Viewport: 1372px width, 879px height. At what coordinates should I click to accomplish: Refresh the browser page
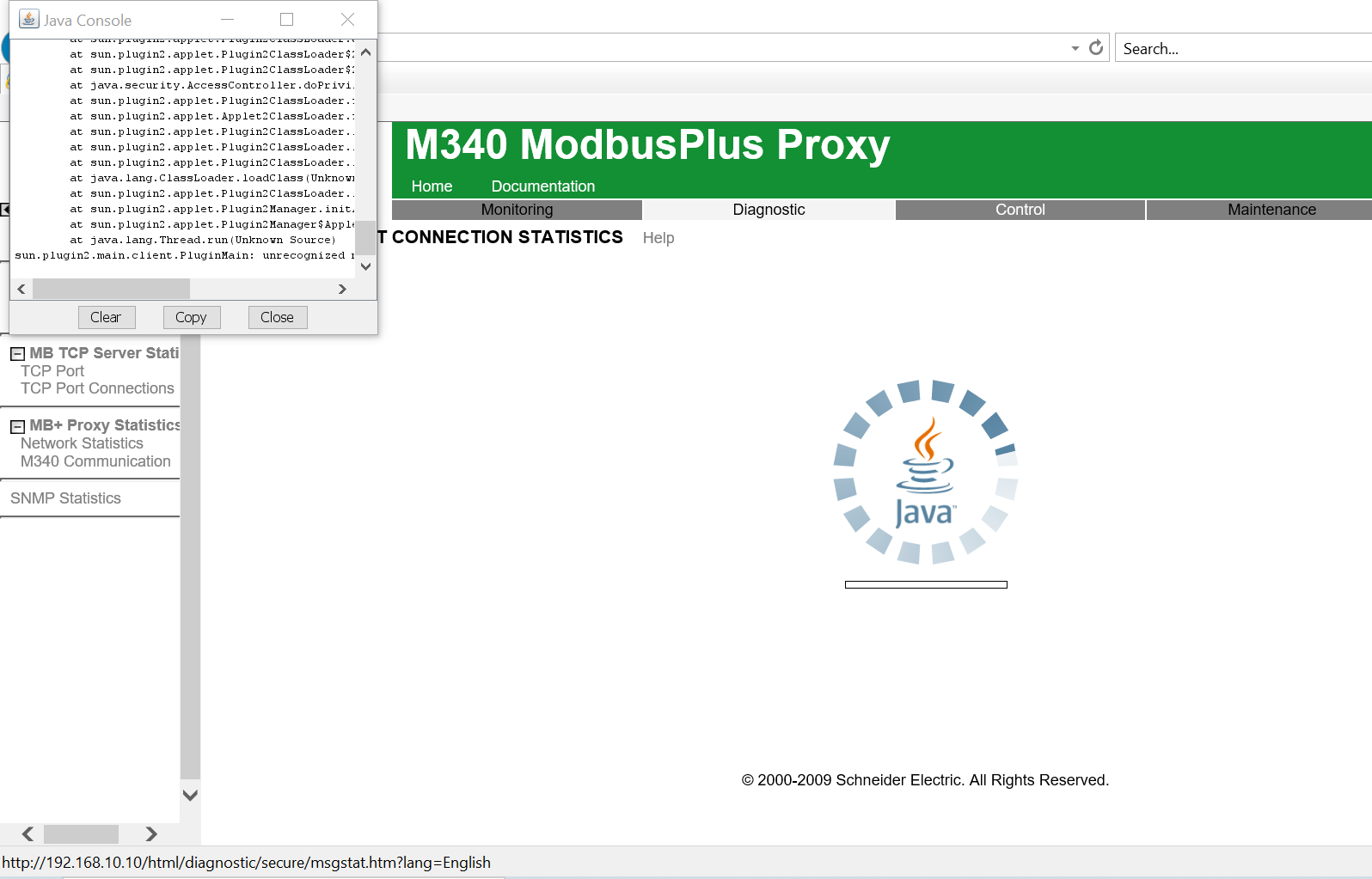tap(1096, 48)
